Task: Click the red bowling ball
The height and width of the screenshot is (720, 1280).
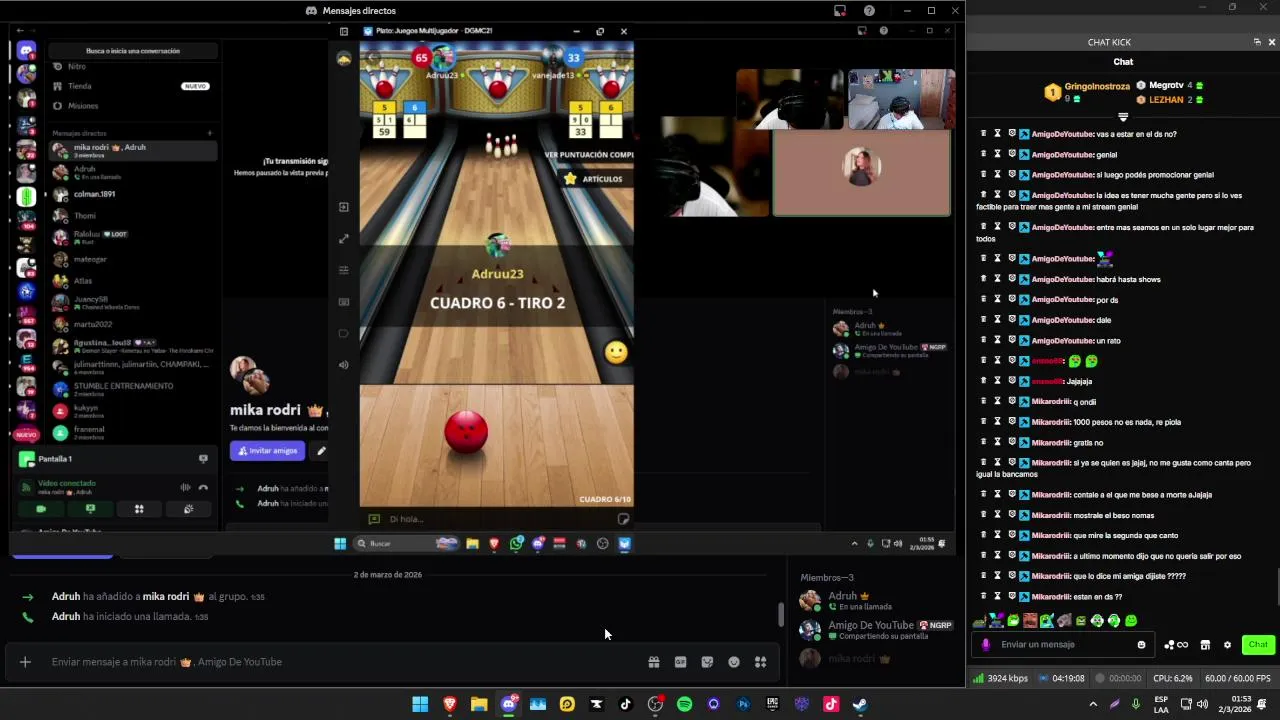Action: (x=466, y=432)
